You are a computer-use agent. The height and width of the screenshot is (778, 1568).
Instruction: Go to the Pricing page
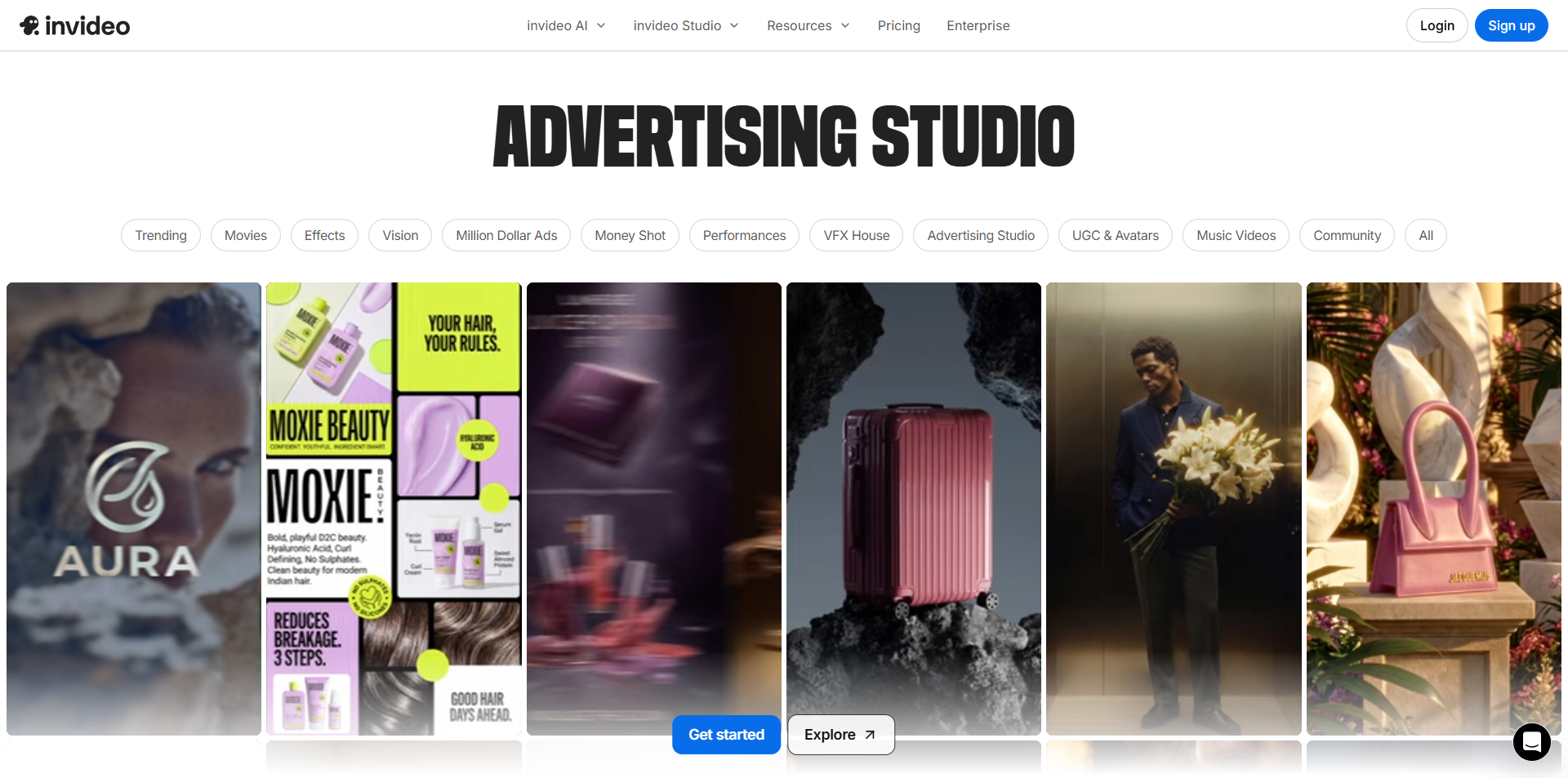pyautogui.click(x=898, y=25)
